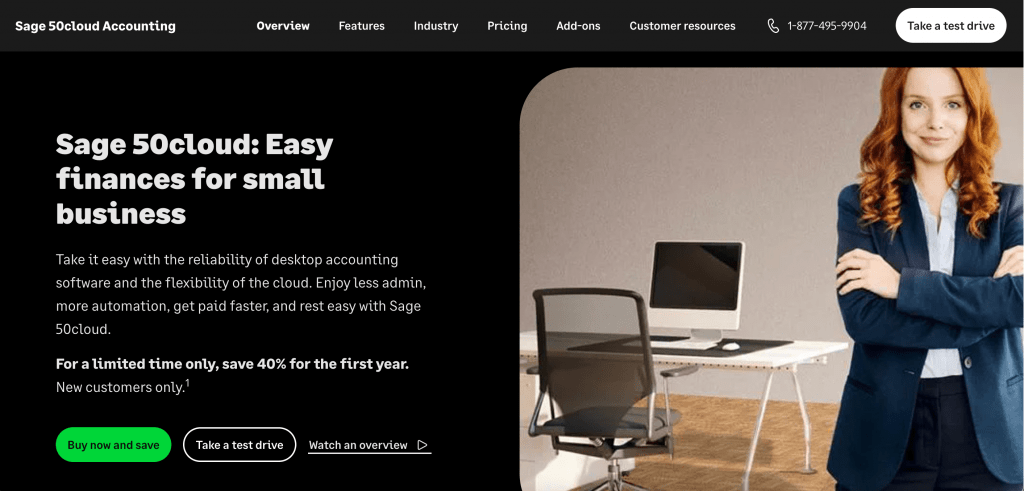1024x491 pixels.
Task: Click the phone handset icon in header
Action: [773, 26]
